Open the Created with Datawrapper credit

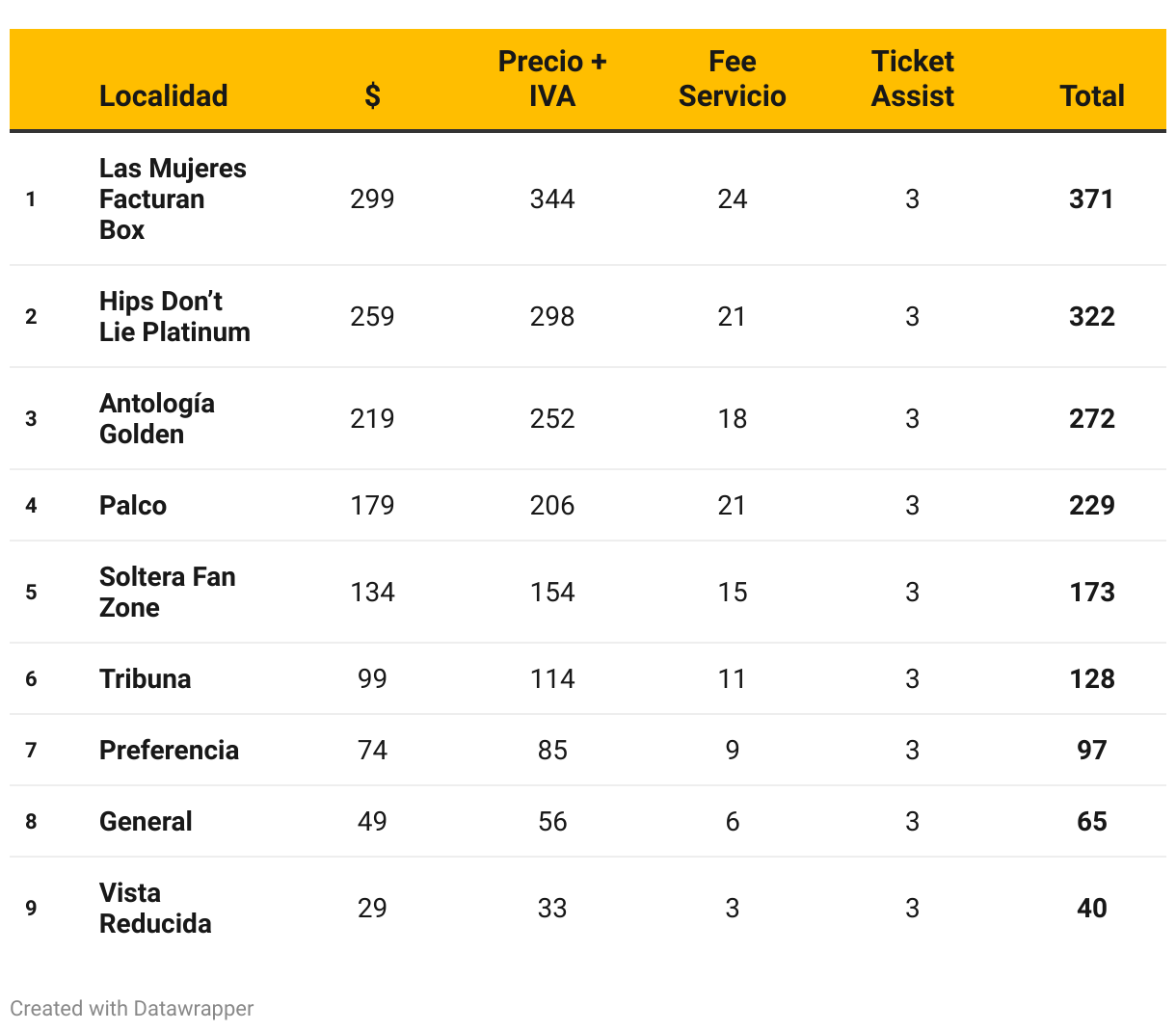click(x=132, y=1008)
